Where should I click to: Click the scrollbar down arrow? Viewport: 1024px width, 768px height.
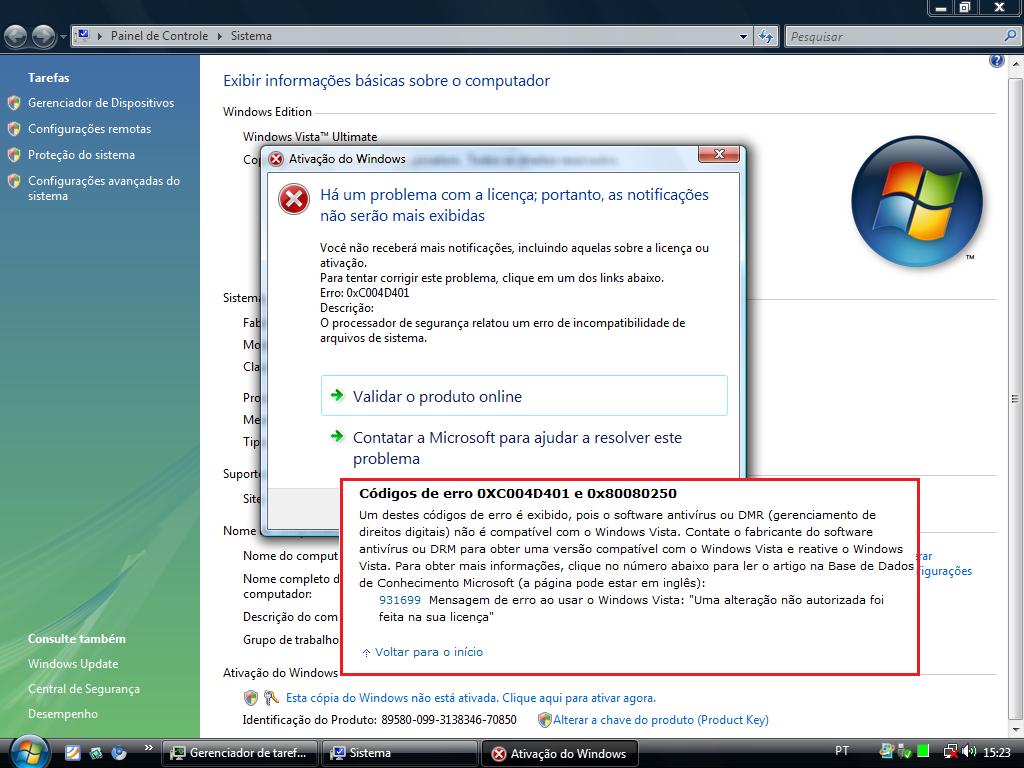click(1015, 729)
